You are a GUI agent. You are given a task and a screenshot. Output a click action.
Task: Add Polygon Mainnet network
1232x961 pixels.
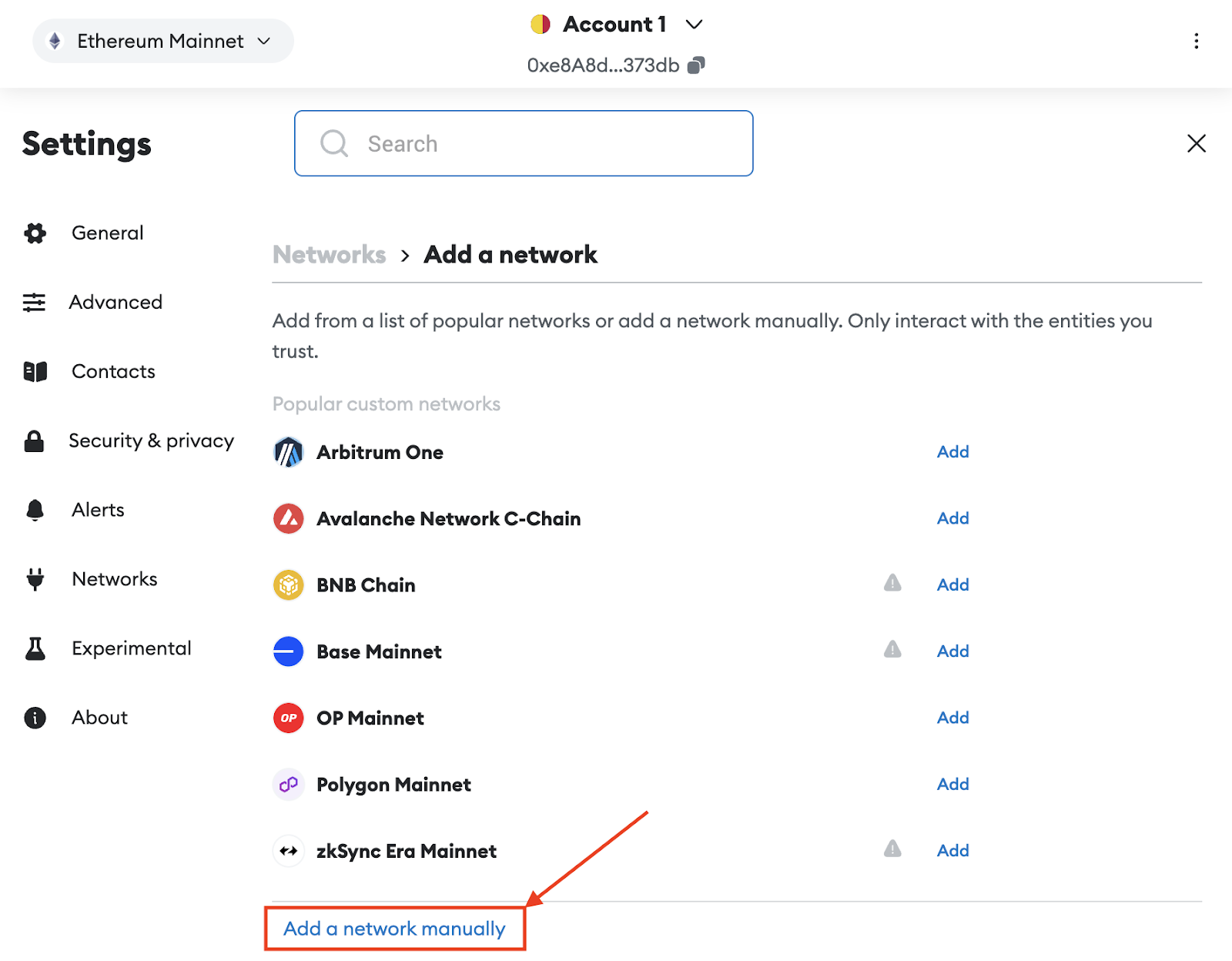pyautogui.click(x=952, y=784)
